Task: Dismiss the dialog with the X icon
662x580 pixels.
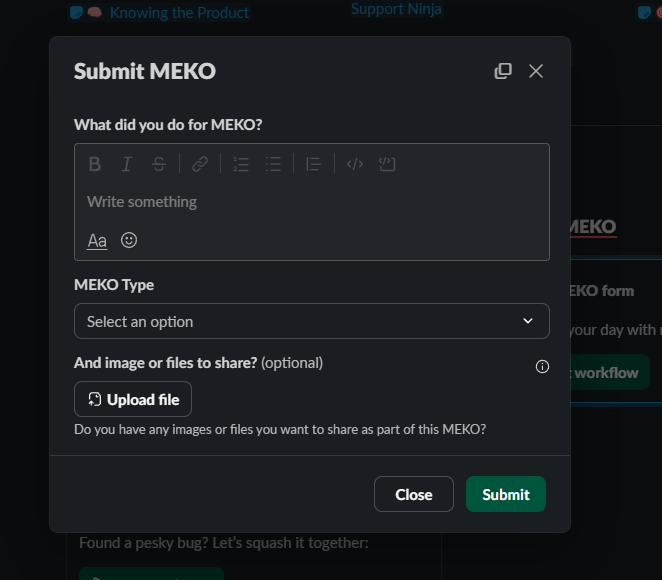Action: click(536, 71)
